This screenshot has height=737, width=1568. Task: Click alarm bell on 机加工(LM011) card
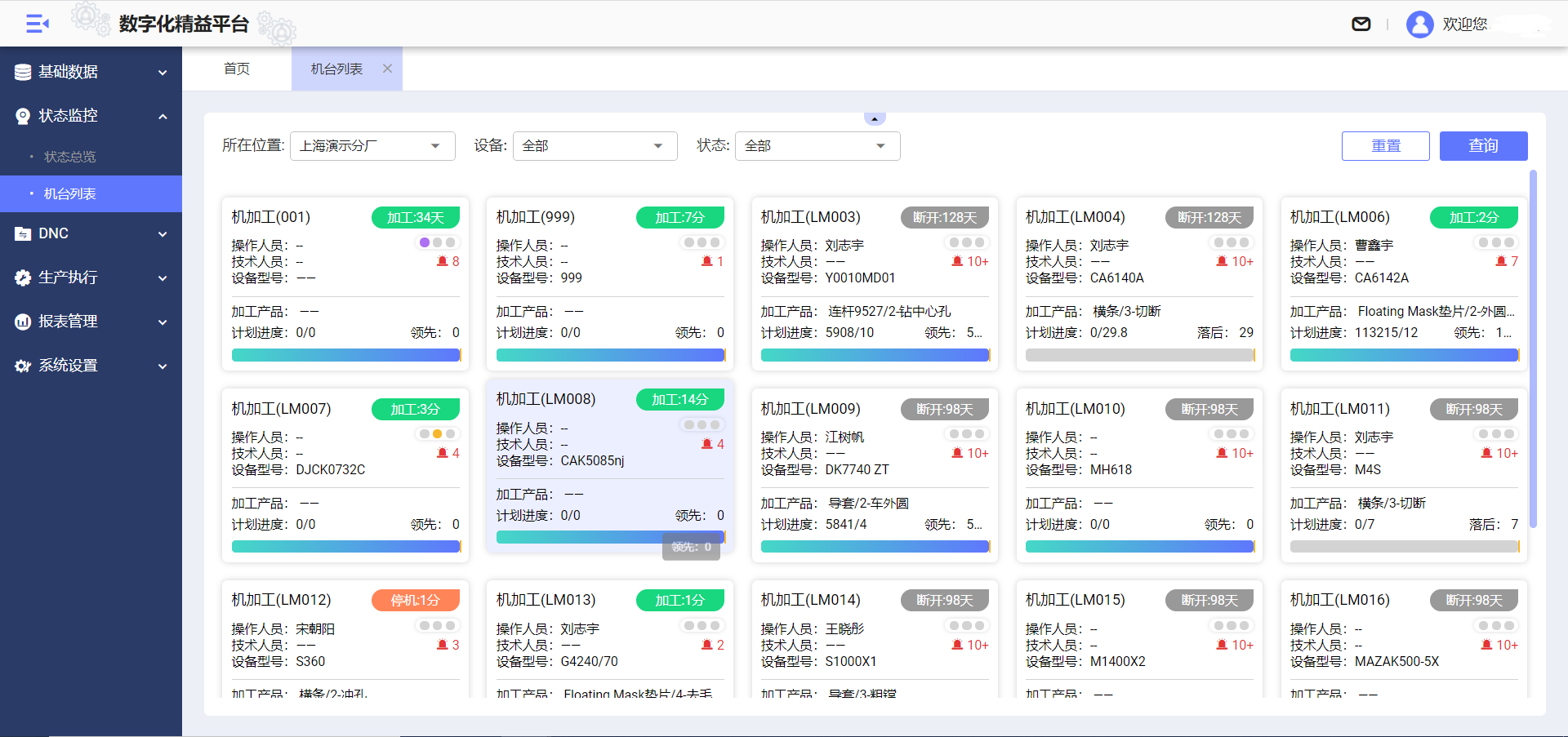coord(1486,453)
